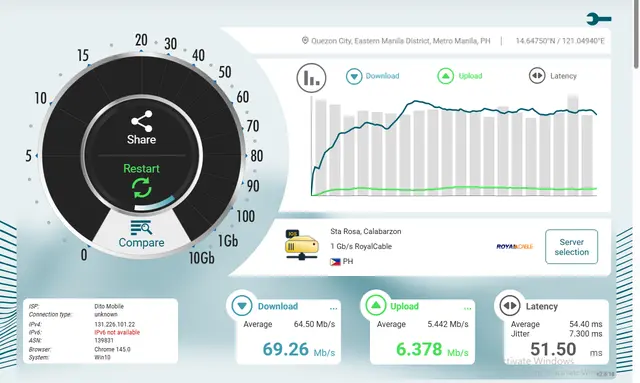Click the 1Gb mark on the gauge

[x=228, y=240]
